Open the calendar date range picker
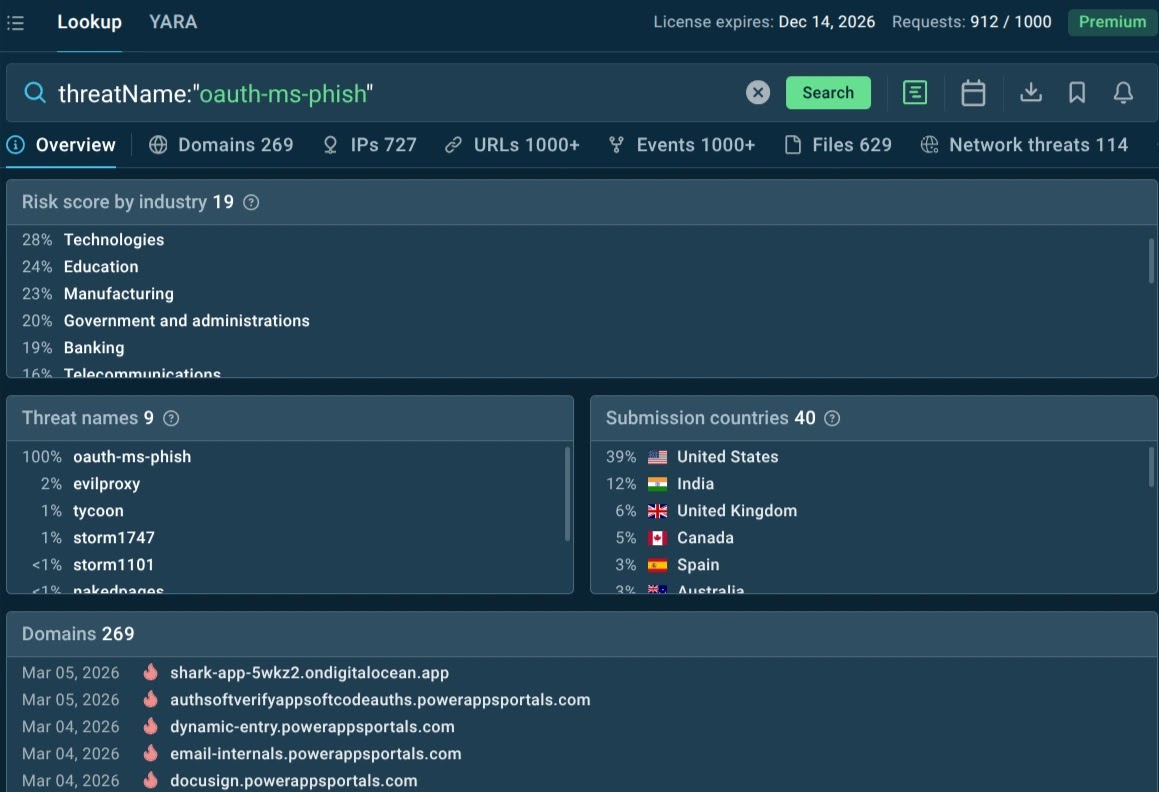The width and height of the screenshot is (1159, 792). pyautogui.click(x=973, y=93)
